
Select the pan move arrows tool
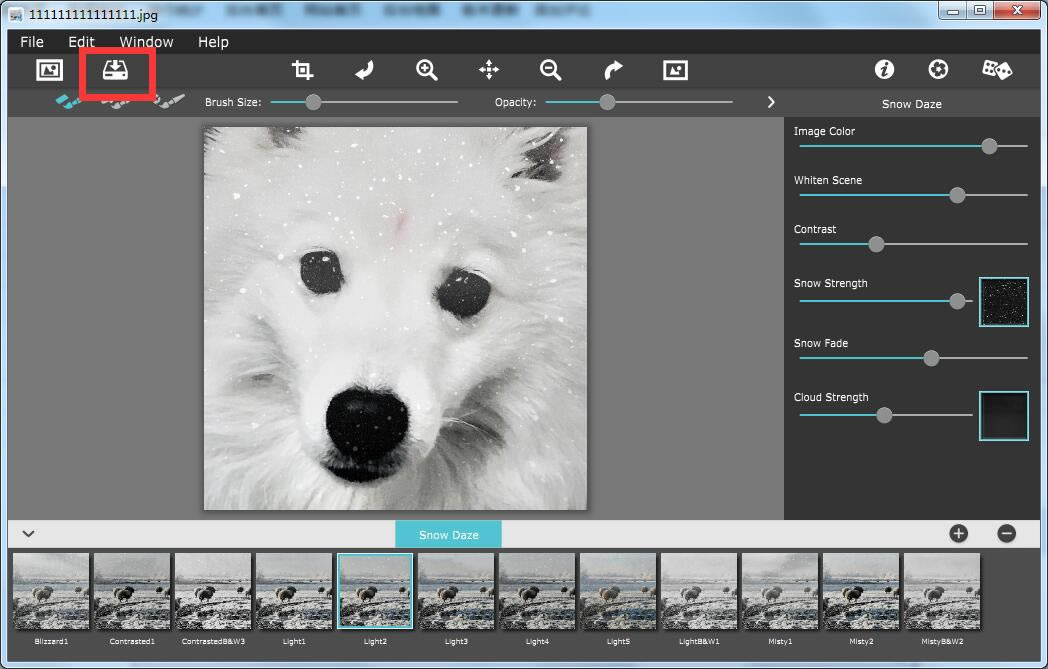coord(489,70)
